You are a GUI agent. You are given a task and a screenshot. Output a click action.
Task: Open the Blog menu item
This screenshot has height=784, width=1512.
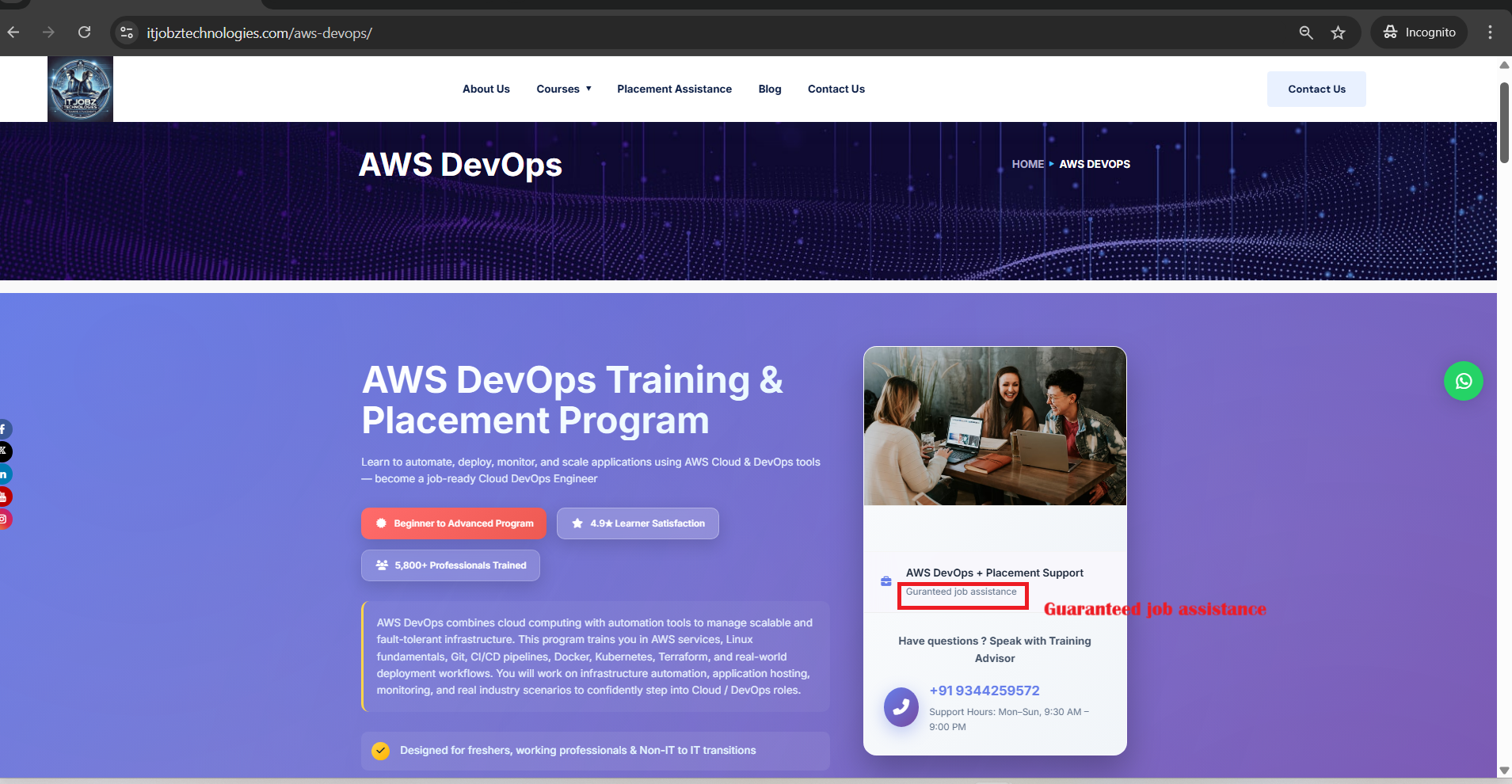tap(769, 89)
